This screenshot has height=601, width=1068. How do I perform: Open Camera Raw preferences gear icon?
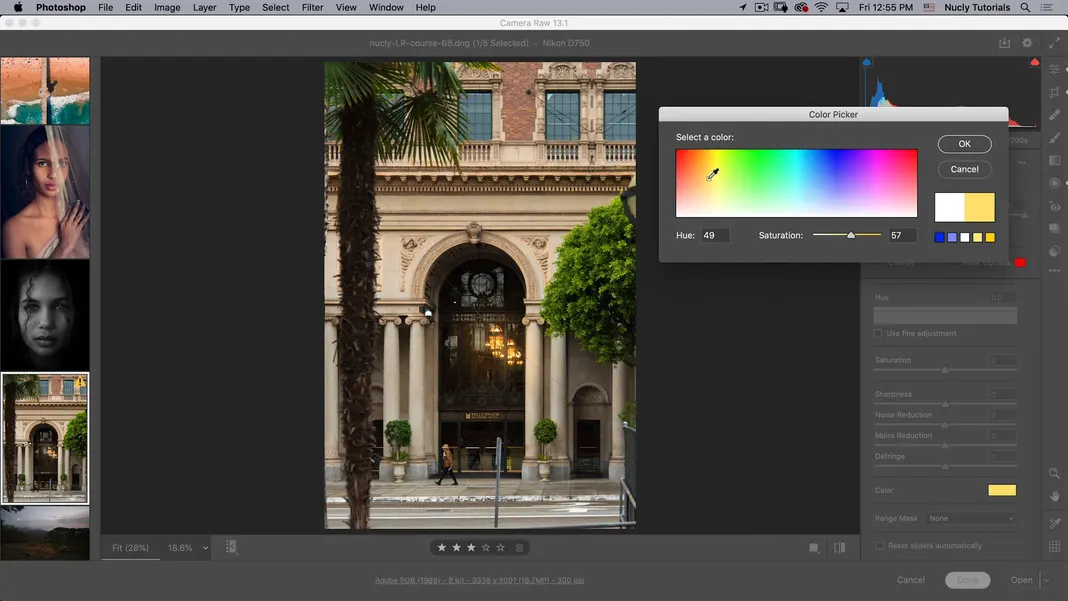pyautogui.click(x=1027, y=43)
